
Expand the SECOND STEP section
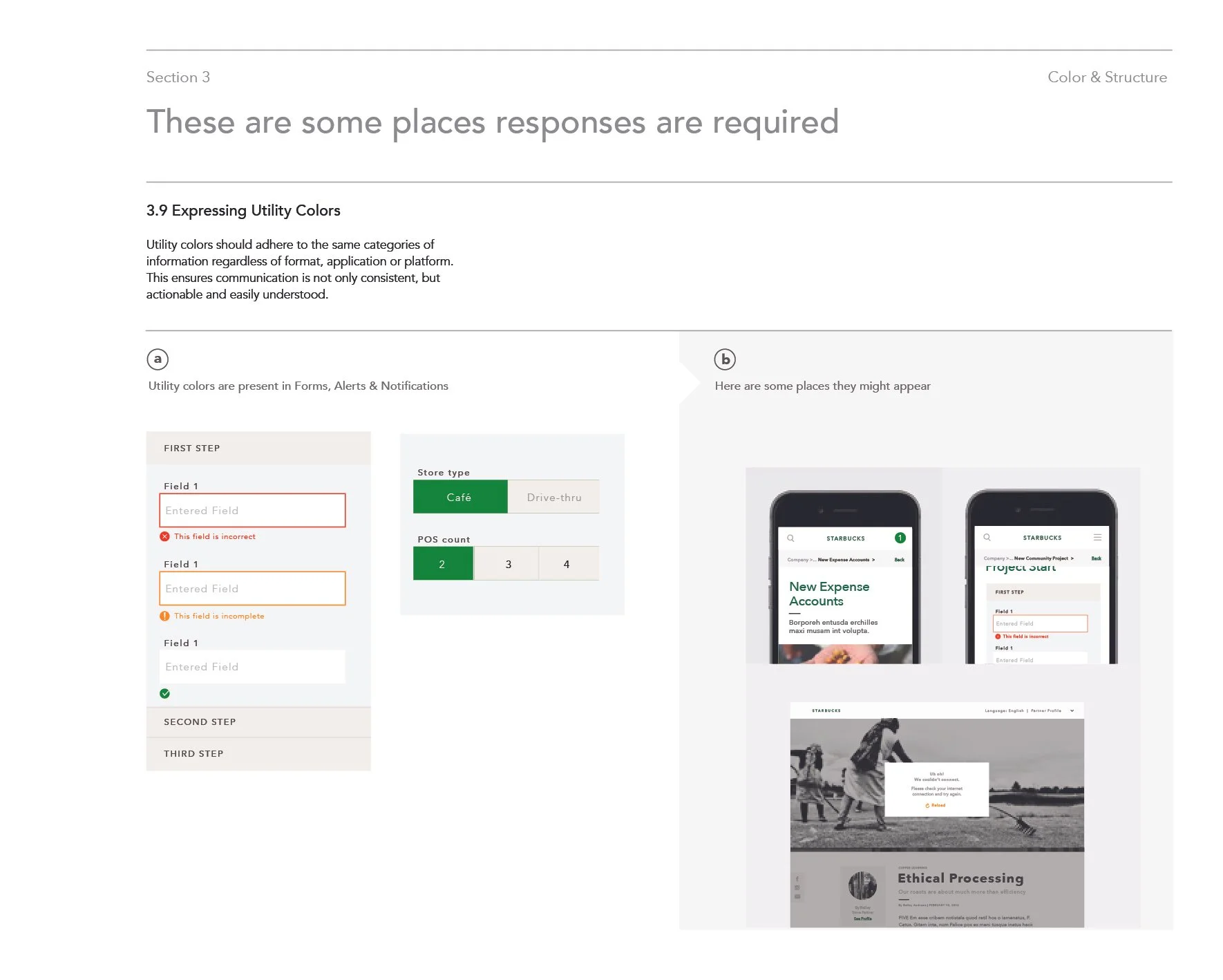pyautogui.click(x=258, y=722)
